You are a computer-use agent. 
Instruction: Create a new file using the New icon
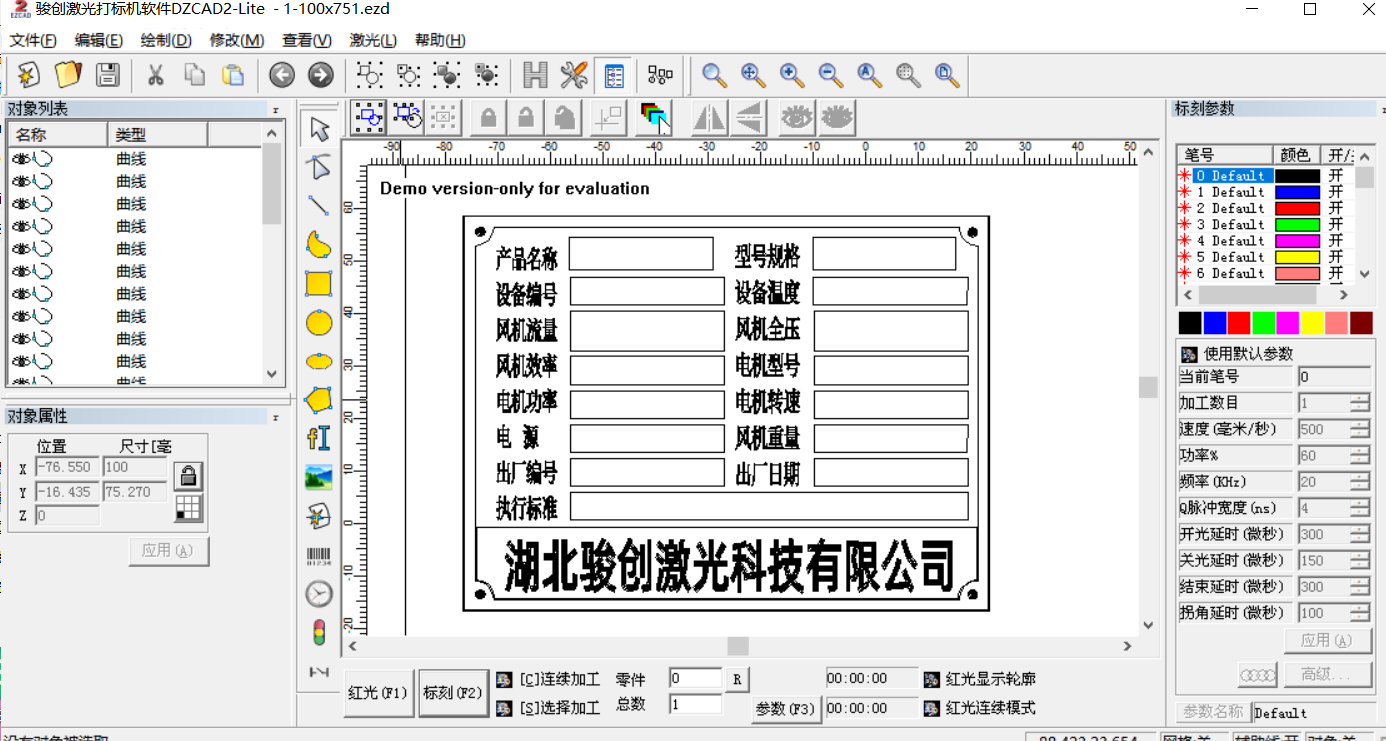click(x=29, y=75)
